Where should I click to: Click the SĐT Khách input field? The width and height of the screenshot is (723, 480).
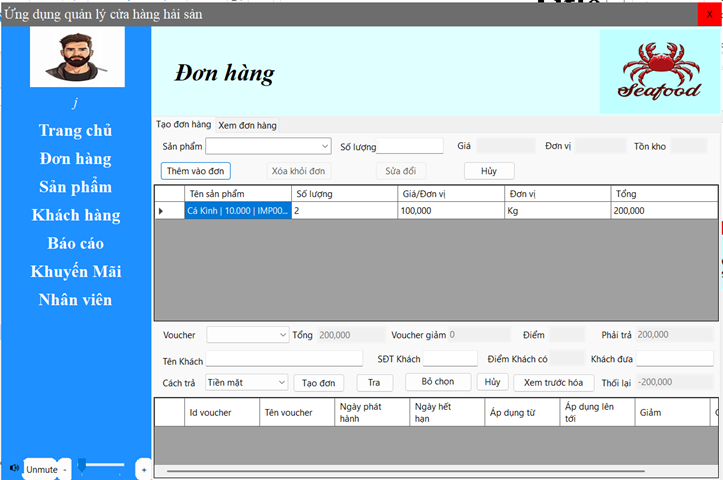(450, 358)
